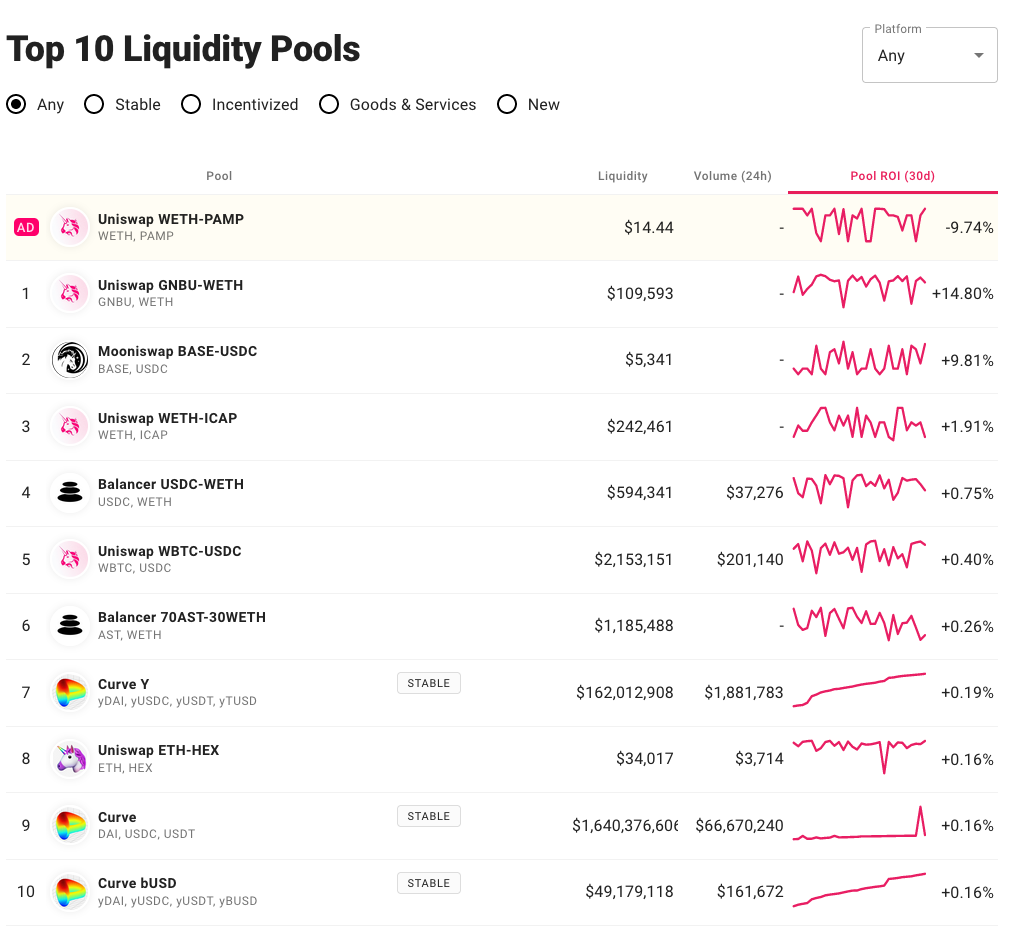The image size is (1009, 929).
Task: Sort by the Liquidity column header
Action: 622,176
